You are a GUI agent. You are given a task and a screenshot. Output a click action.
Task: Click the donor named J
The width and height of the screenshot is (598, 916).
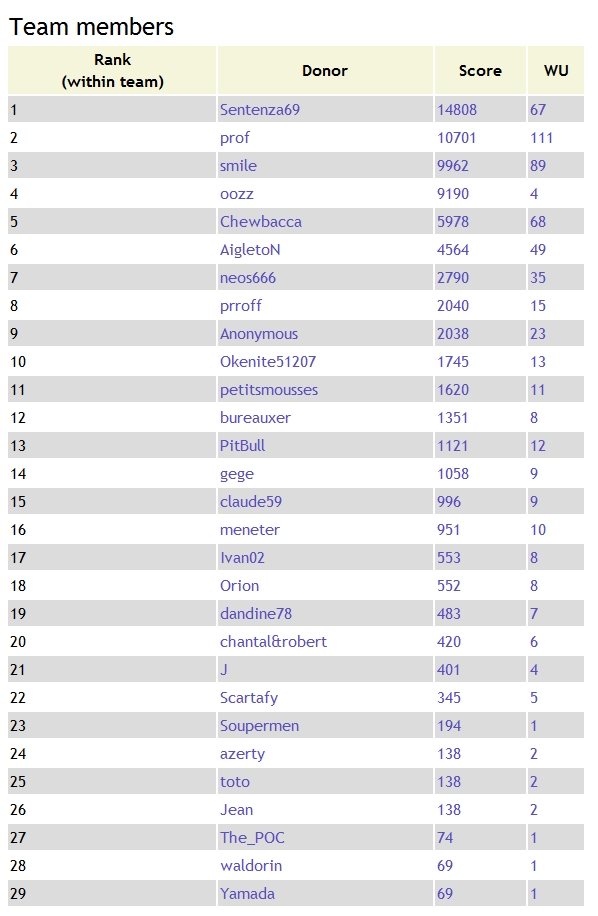[224, 670]
